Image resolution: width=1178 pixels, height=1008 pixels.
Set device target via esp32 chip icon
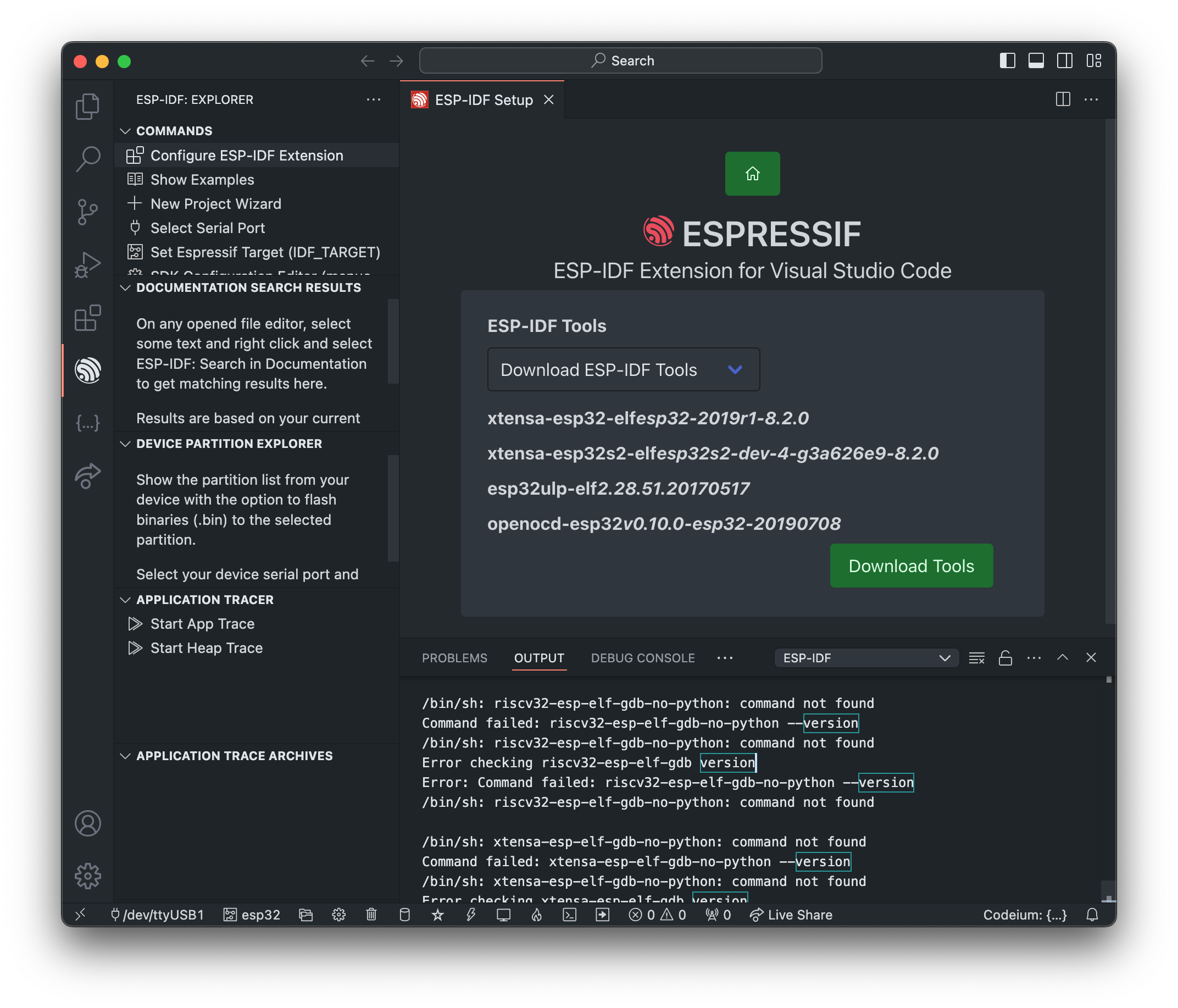pos(252,915)
